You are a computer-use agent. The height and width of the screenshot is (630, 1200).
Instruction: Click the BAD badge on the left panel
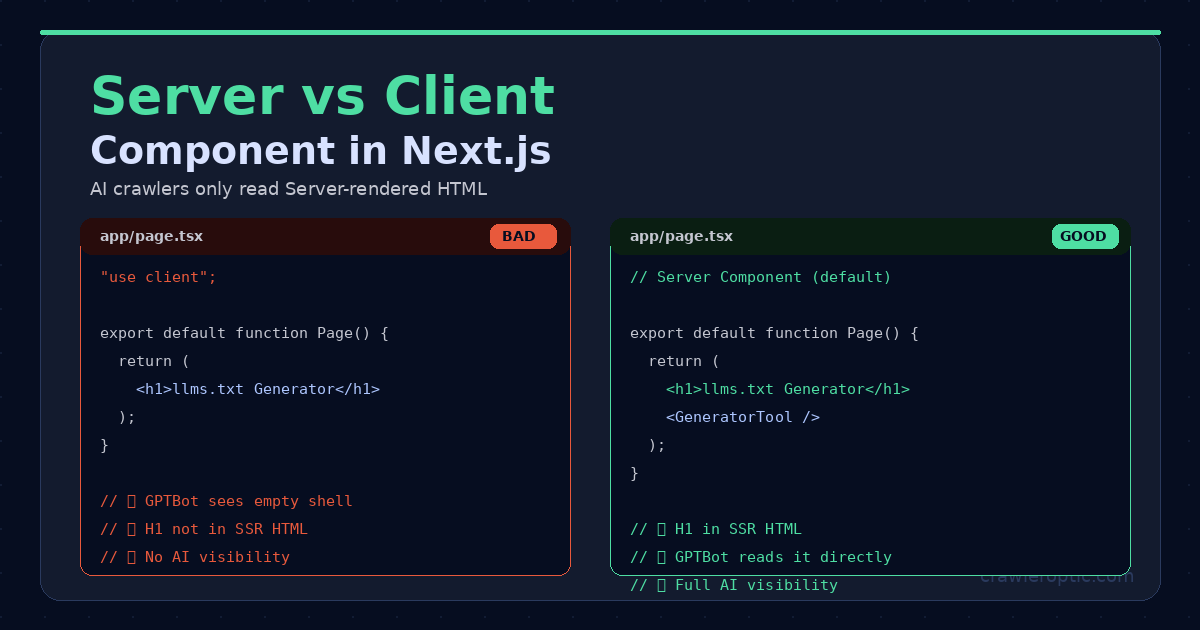tap(523, 236)
